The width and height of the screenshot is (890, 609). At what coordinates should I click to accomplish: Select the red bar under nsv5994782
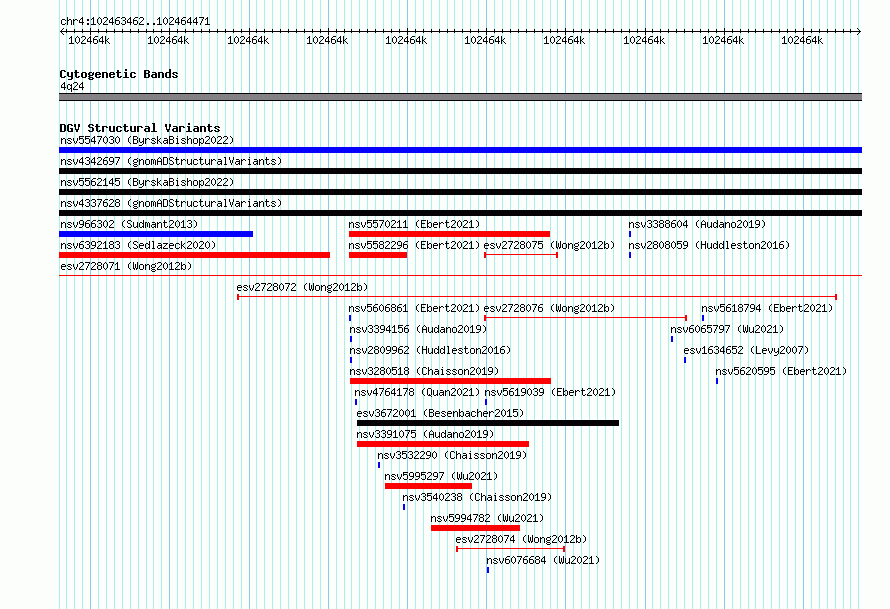[476, 528]
